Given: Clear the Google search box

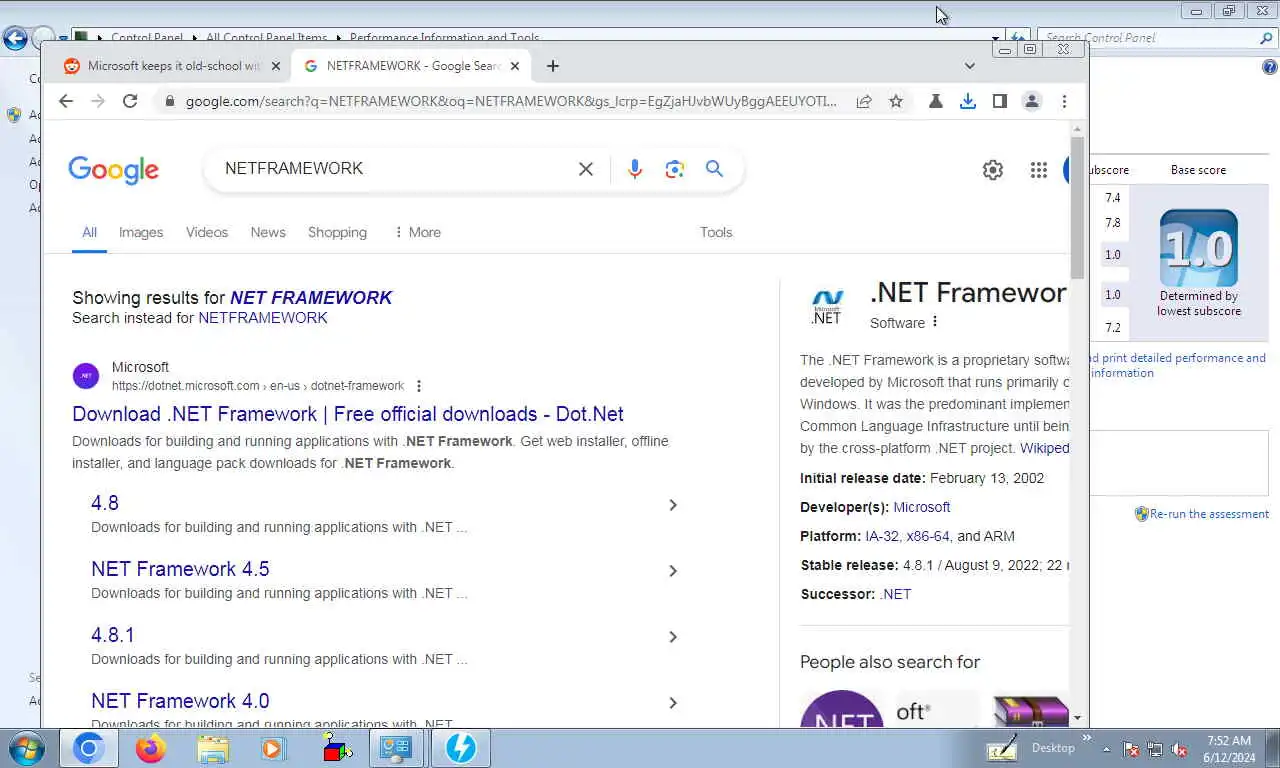Looking at the screenshot, I should [x=586, y=169].
